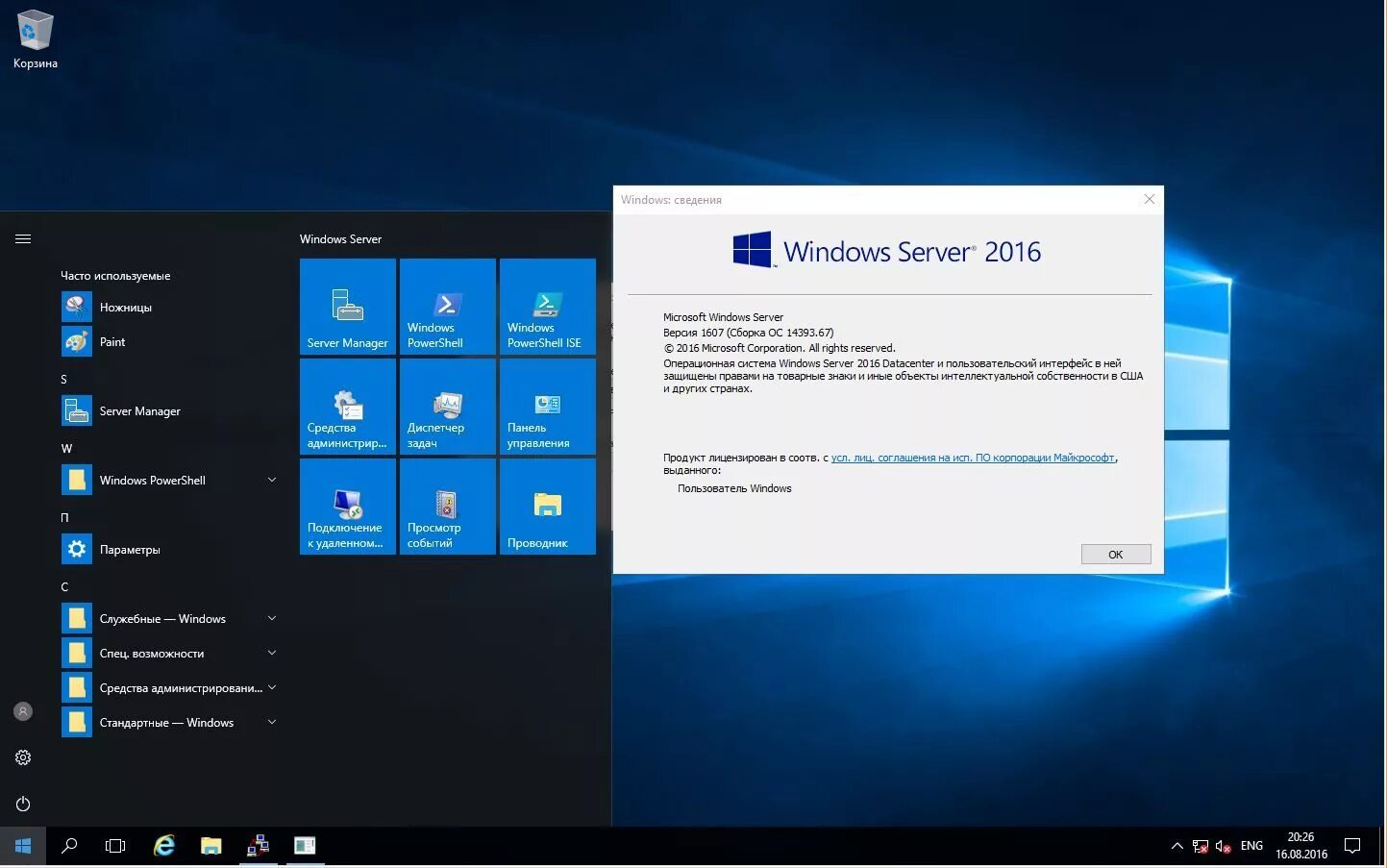
Task: Click the power button in Start menu
Action: click(23, 804)
